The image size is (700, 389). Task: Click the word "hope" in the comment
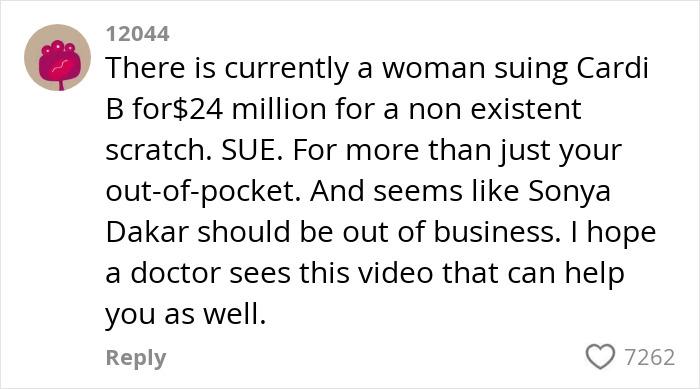pyautogui.click(x=621, y=234)
